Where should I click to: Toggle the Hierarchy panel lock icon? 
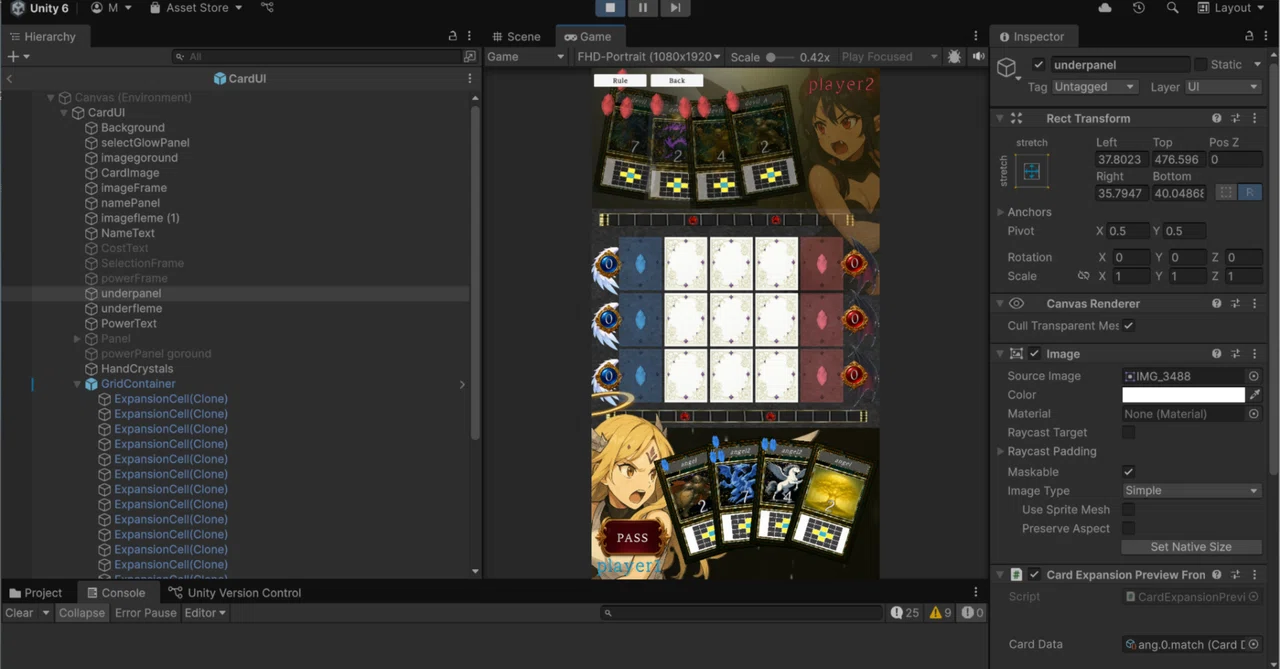[452, 36]
